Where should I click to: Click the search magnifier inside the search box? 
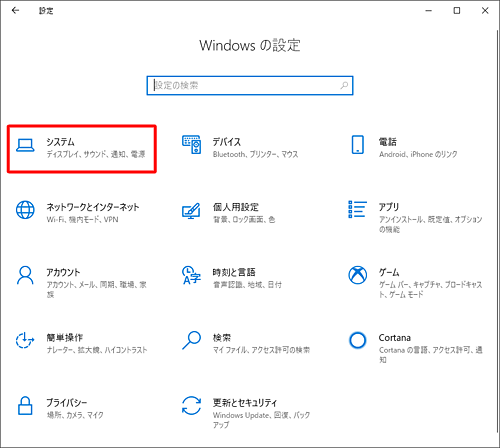pos(344,86)
